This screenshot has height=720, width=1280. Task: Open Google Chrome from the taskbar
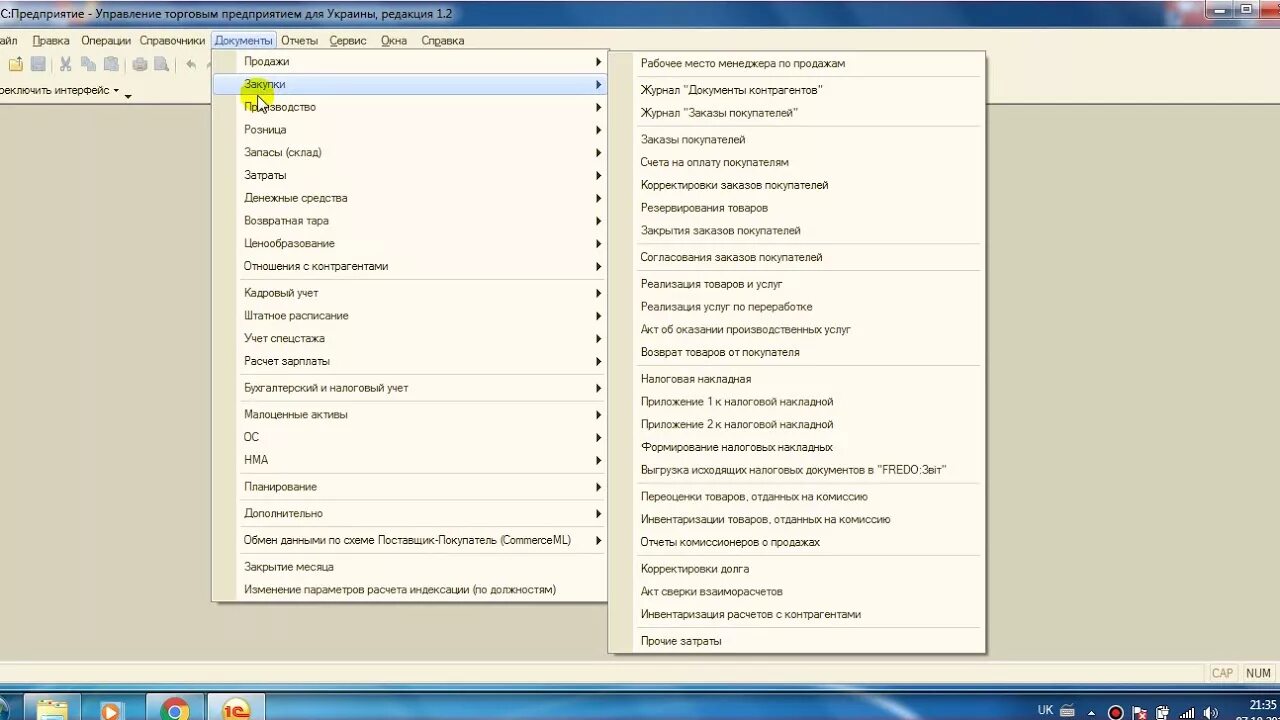point(174,708)
